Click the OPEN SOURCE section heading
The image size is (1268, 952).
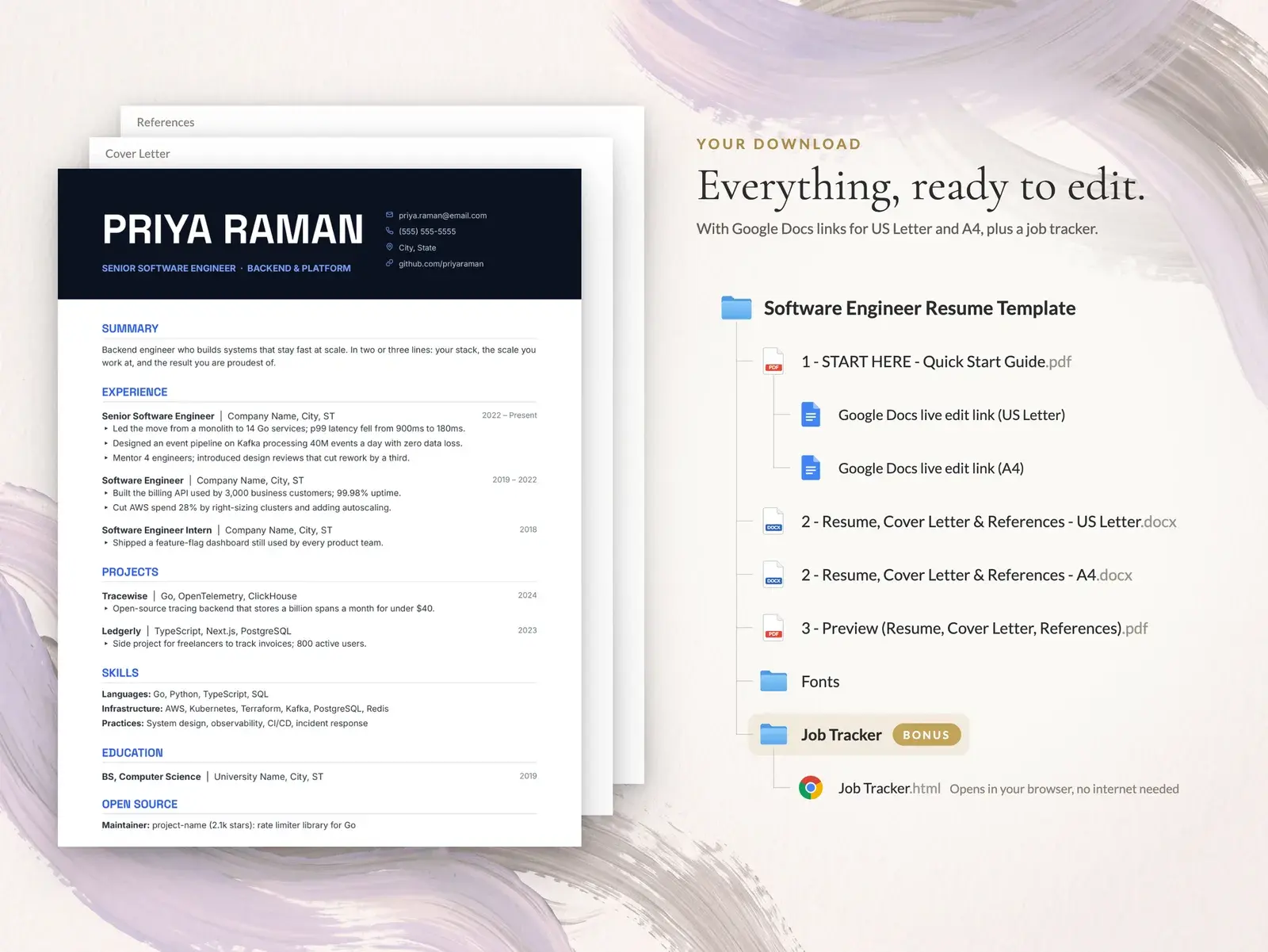pos(139,804)
